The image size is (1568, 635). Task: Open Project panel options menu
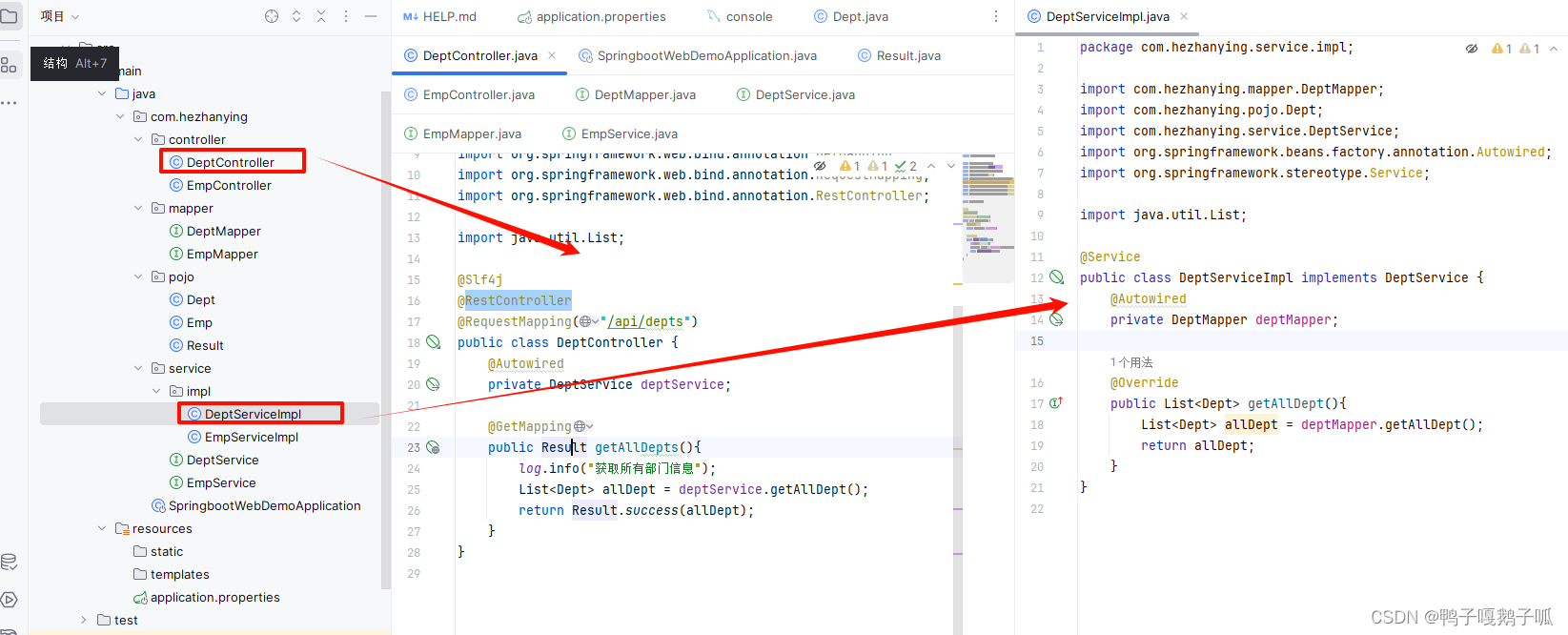point(346,16)
